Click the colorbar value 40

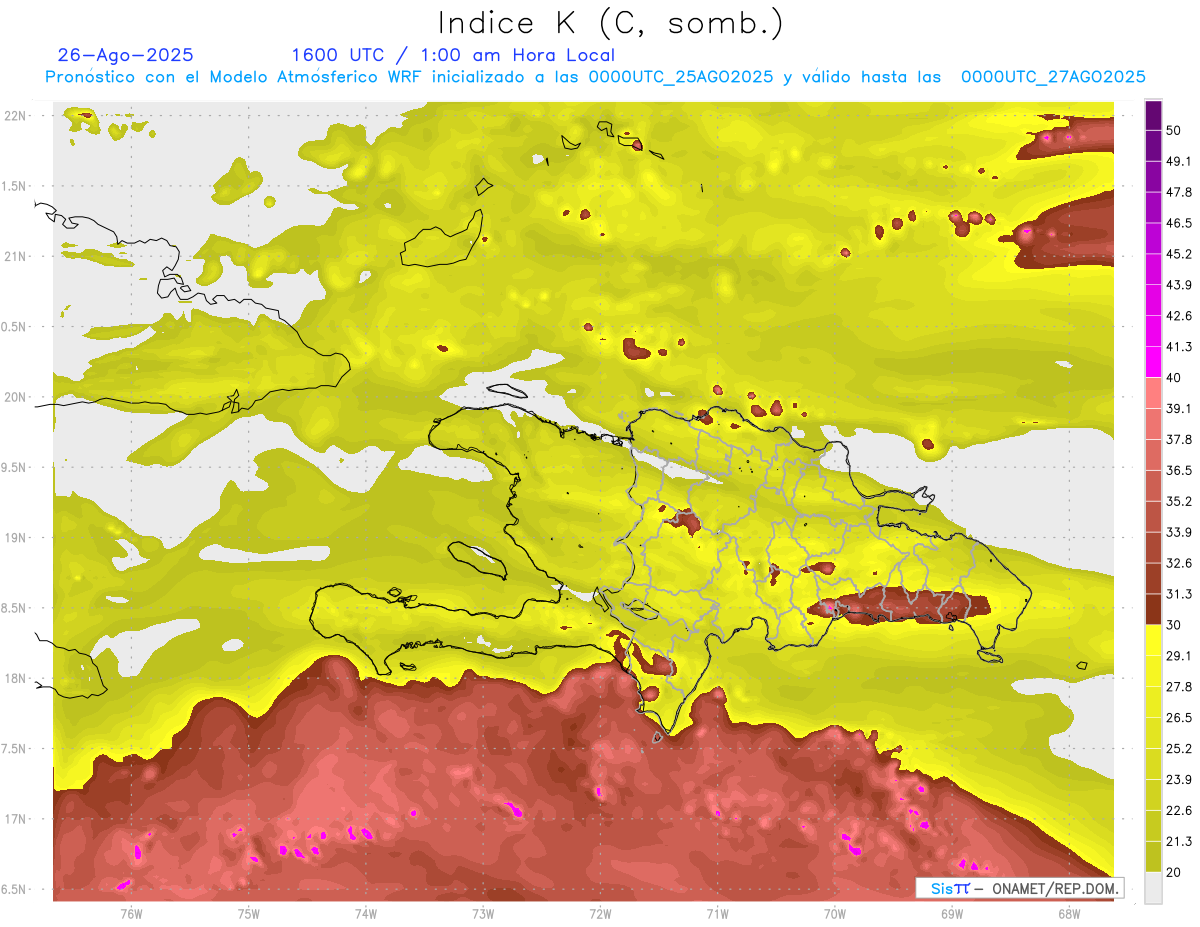tap(1174, 378)
